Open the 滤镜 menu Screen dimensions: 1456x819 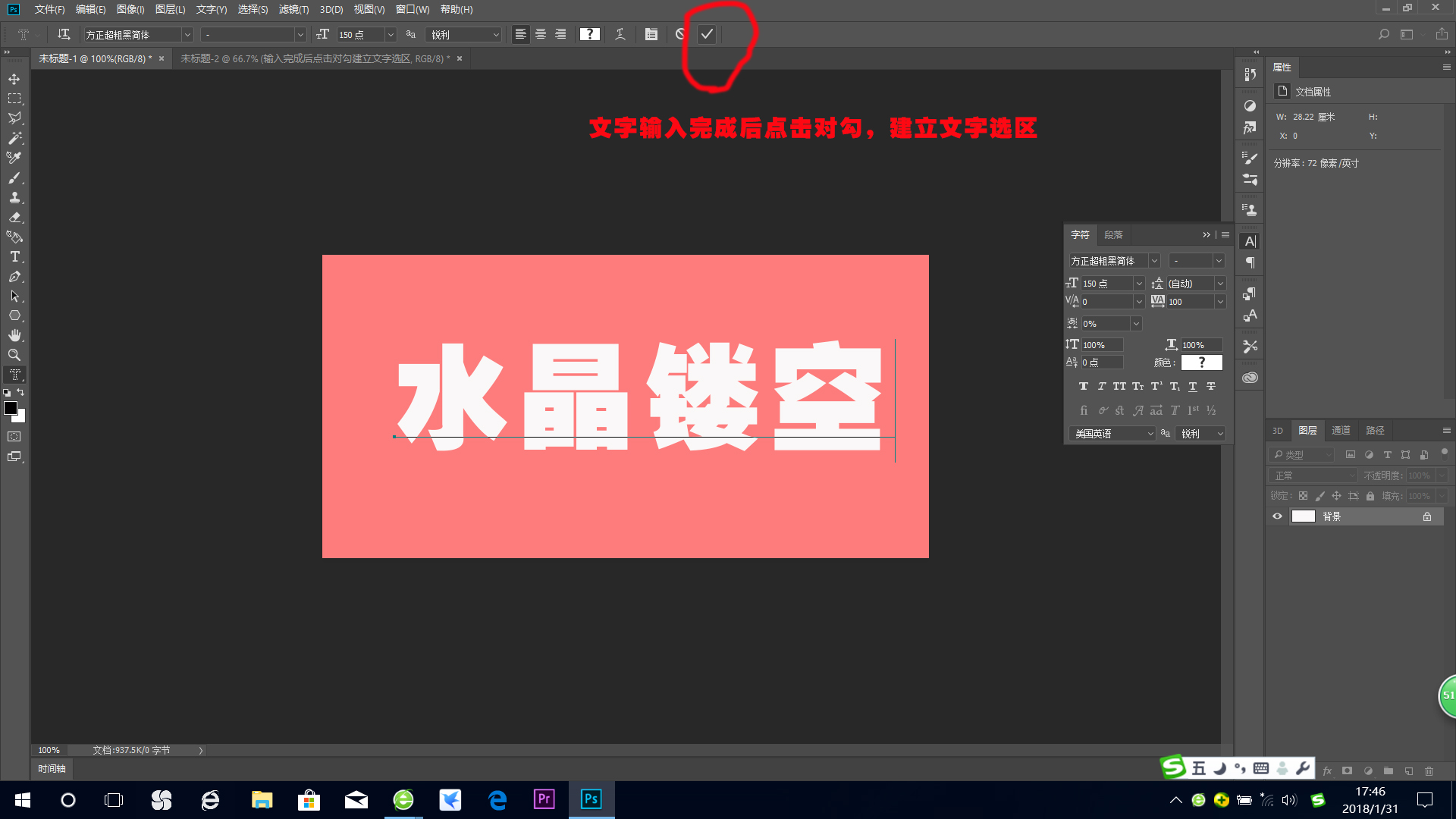(293, 9)
